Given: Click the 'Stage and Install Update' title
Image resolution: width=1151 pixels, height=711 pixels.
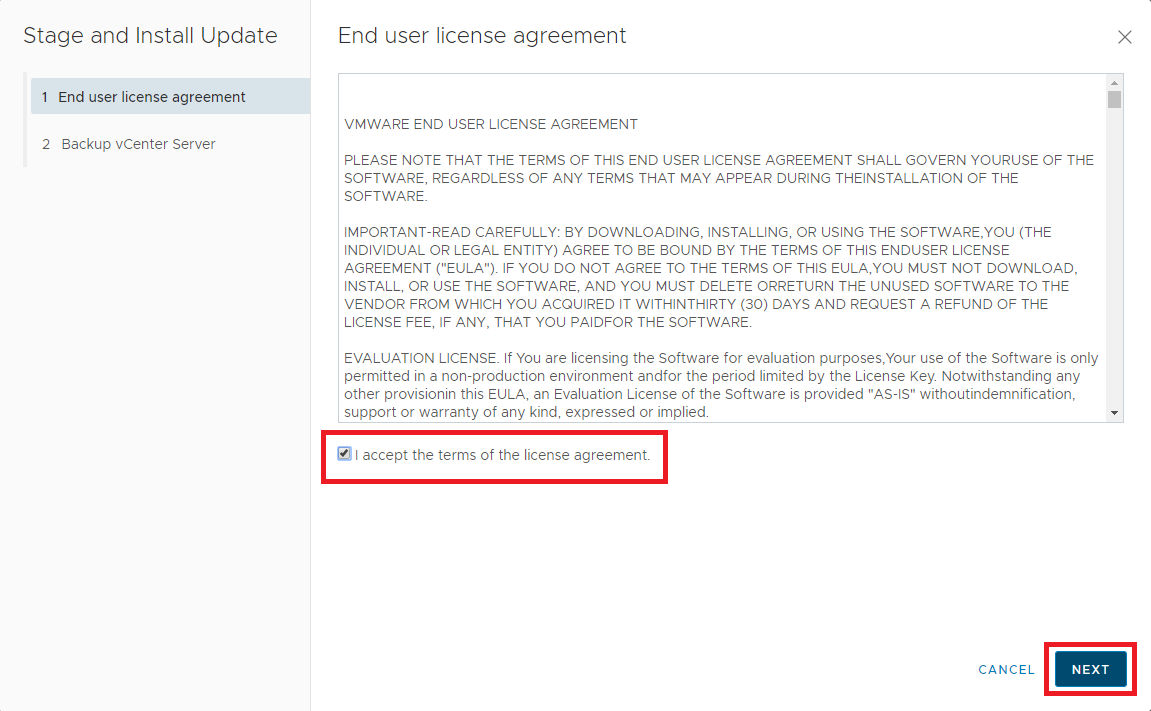Looking at the screenshot, I should tap(150, 36).
